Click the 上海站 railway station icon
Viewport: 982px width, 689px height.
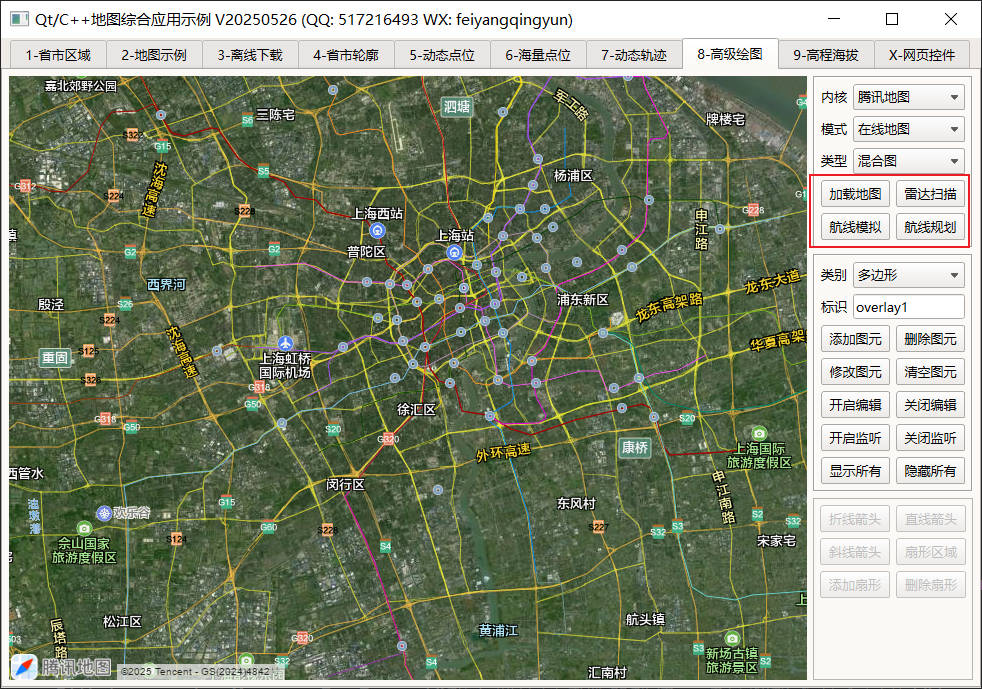455,252
